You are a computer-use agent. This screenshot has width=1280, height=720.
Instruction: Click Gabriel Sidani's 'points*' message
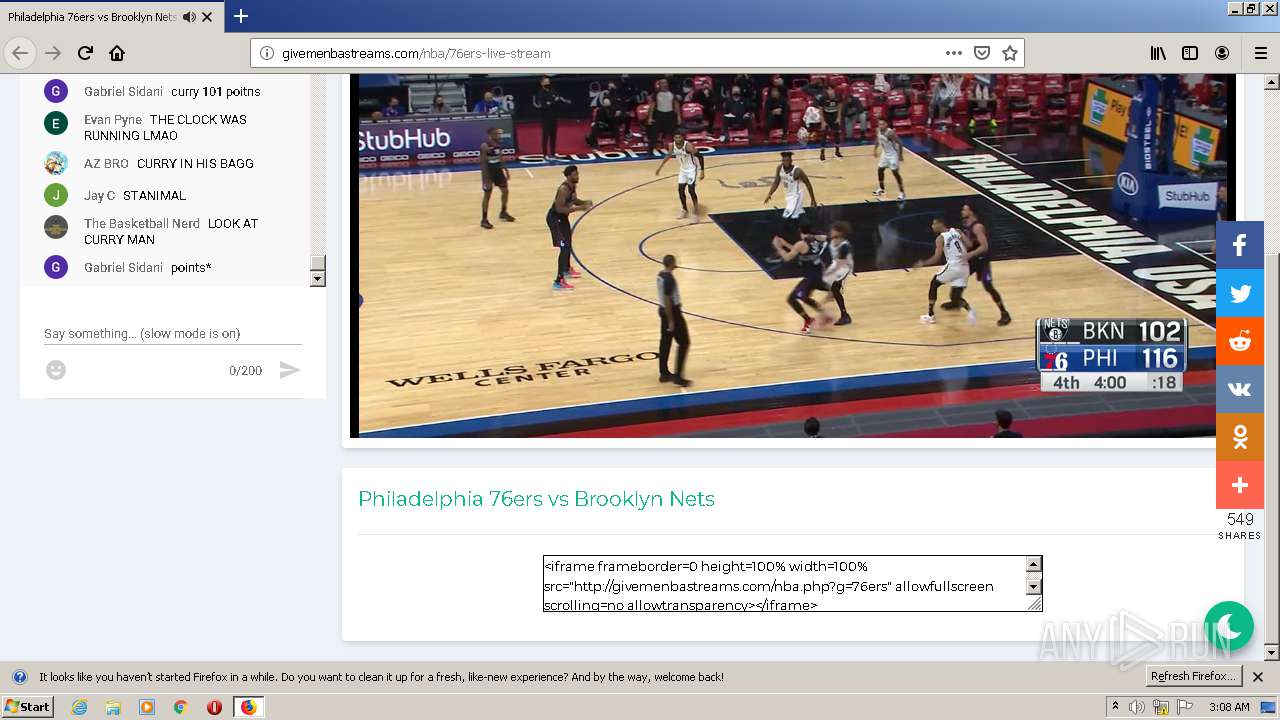191,267
